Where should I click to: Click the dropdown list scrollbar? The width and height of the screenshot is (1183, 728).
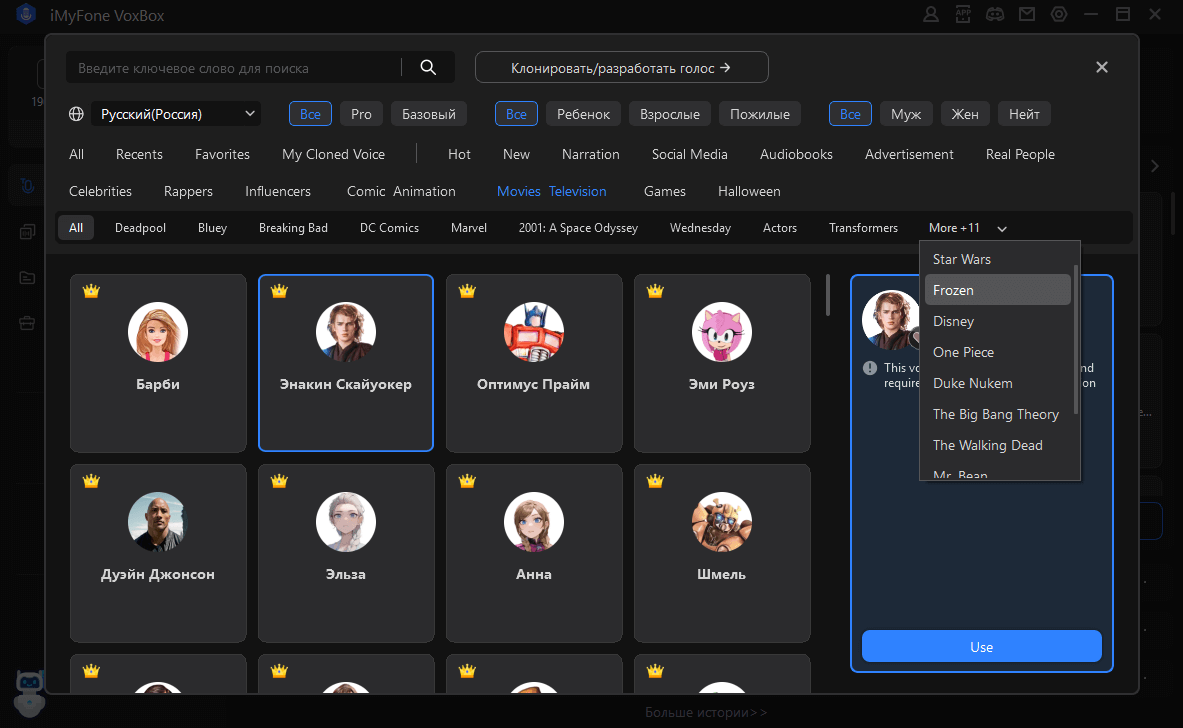[x=1076, y=339]
